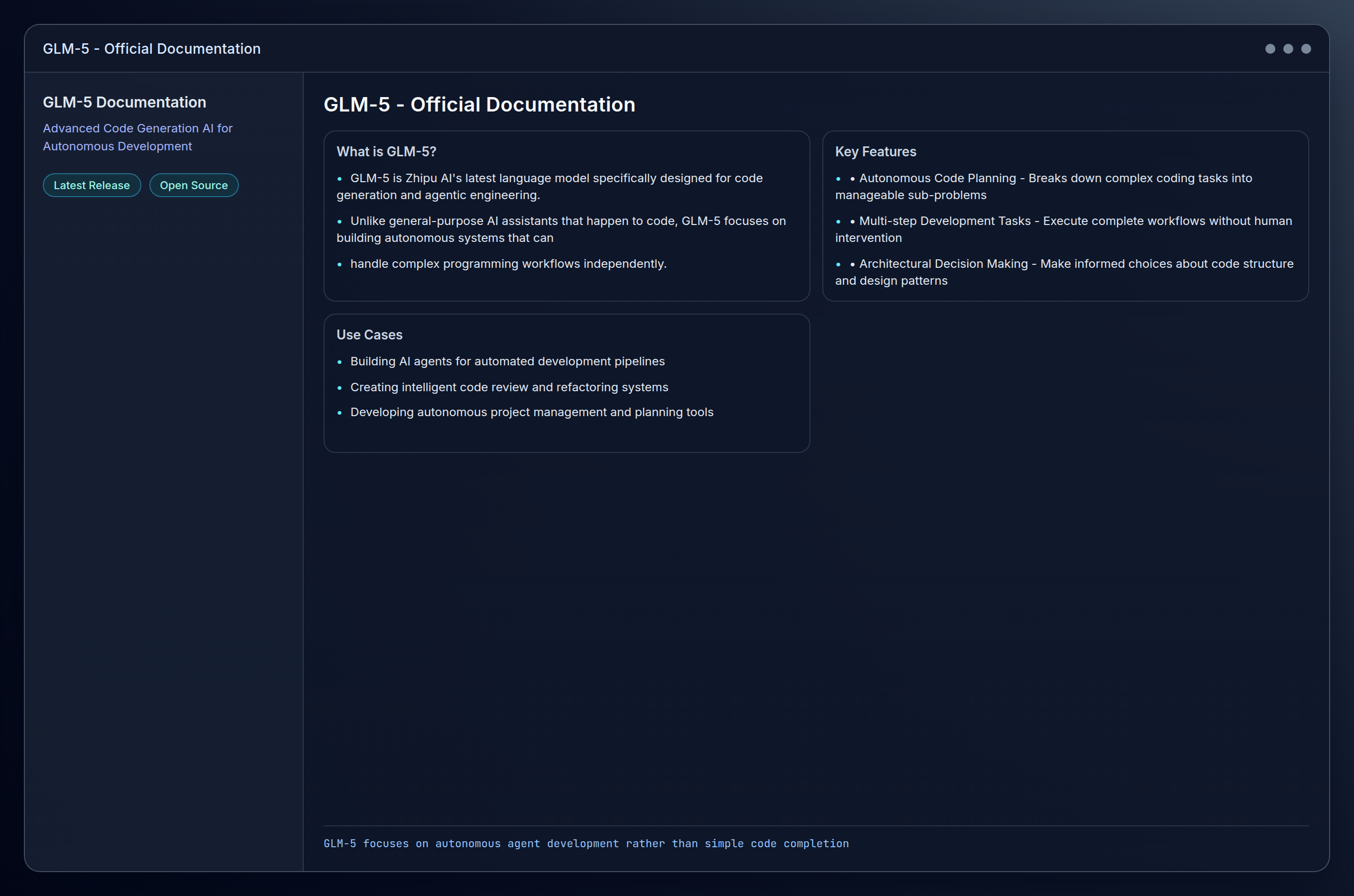Image resolution: width=1354 pixels, height=896 pixels.
Task: Select the GLM-5 Documentation sidebar heading
Action: coord(124,102)
